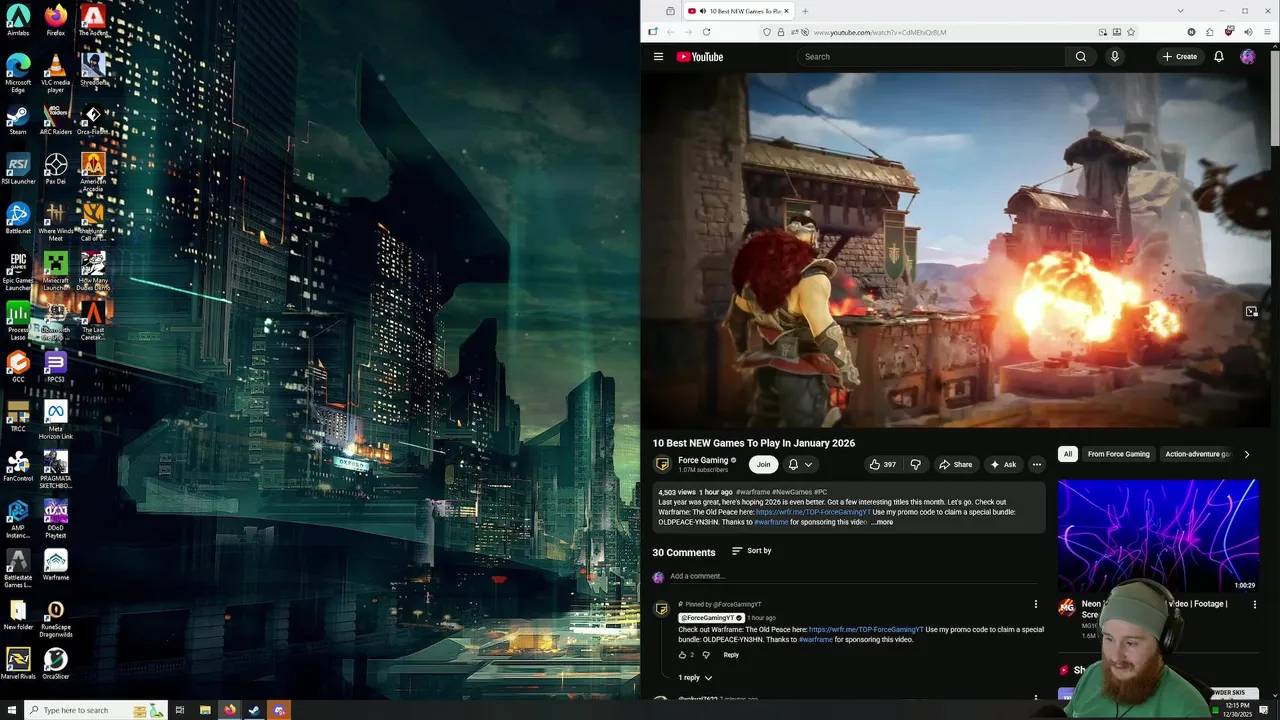Switch to the 10 Best NEW Games tab
The height and width of the screenshot is (720, 1280).
[738, 11]
